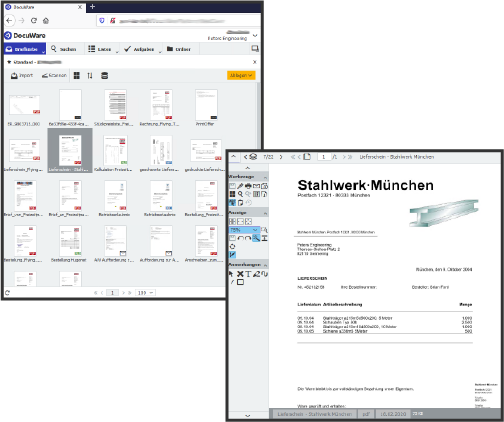Select the arrow pointer annotation tool

point(231,274)
